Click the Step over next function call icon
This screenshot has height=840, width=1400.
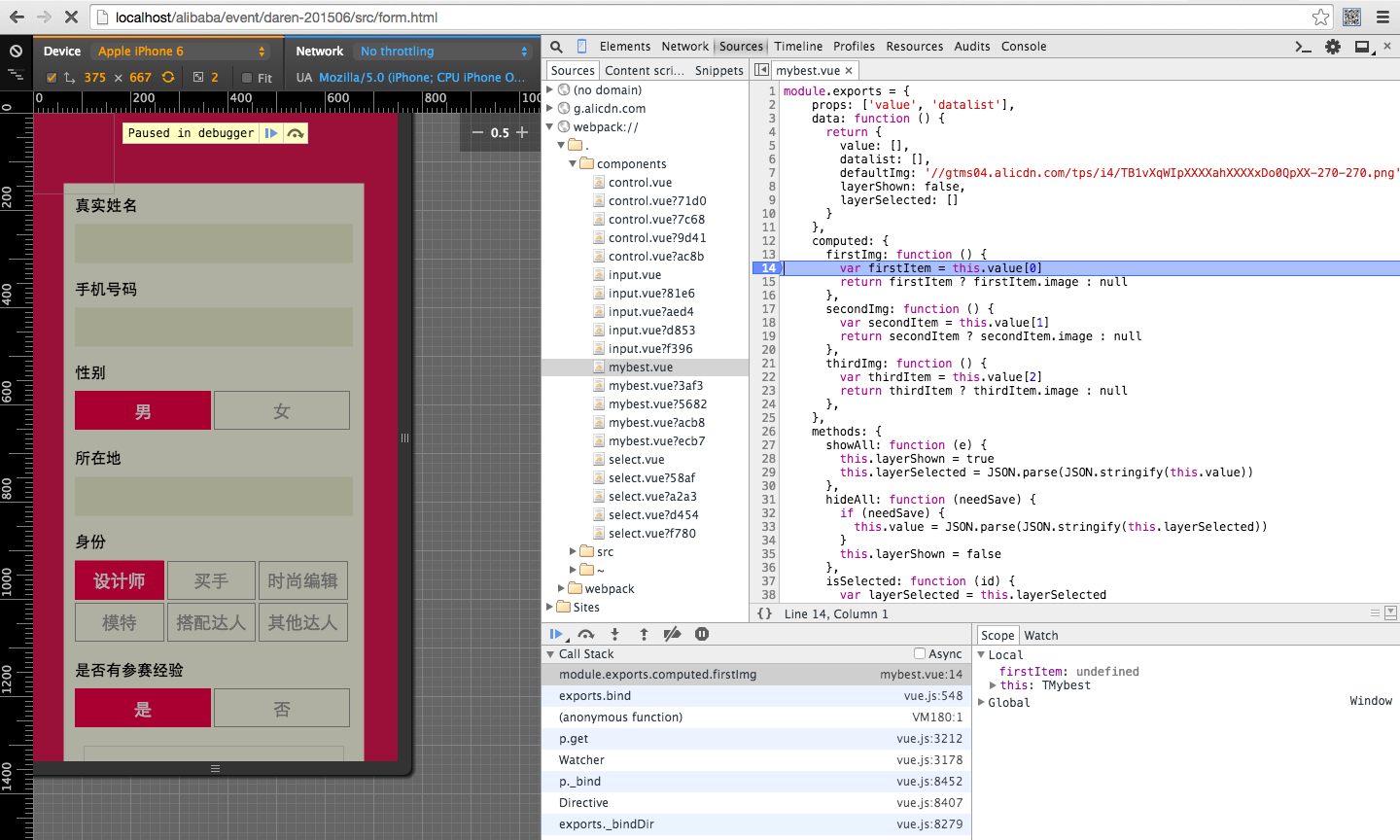coord(585,634)
